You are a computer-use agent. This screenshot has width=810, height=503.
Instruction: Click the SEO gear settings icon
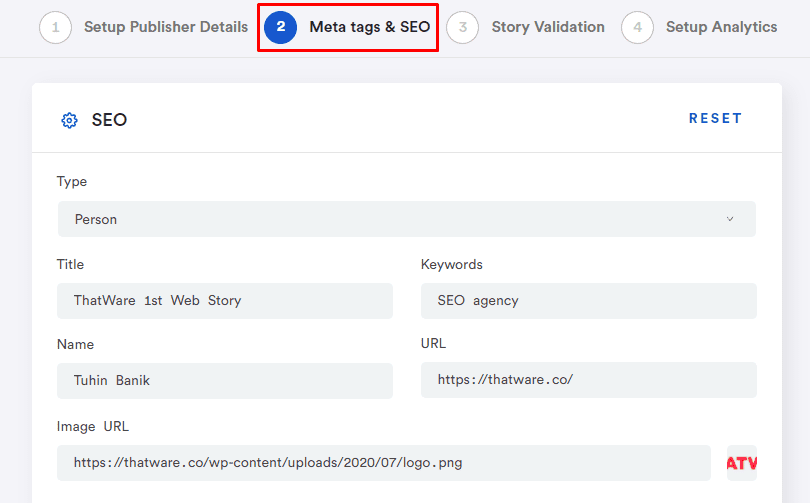pyautogui.click(x=69, y=120)
